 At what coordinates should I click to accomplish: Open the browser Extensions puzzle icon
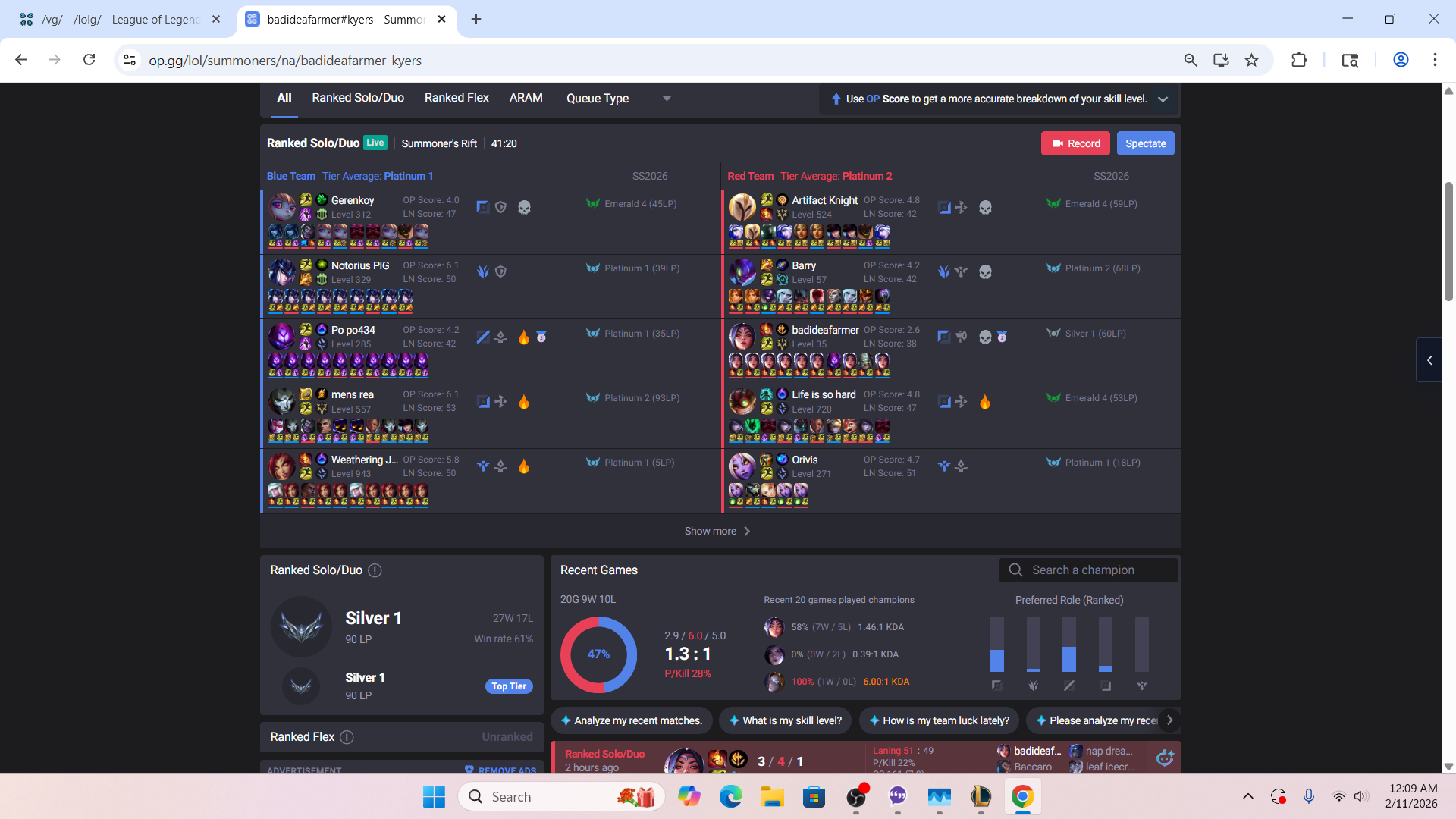coord(1299,60)
